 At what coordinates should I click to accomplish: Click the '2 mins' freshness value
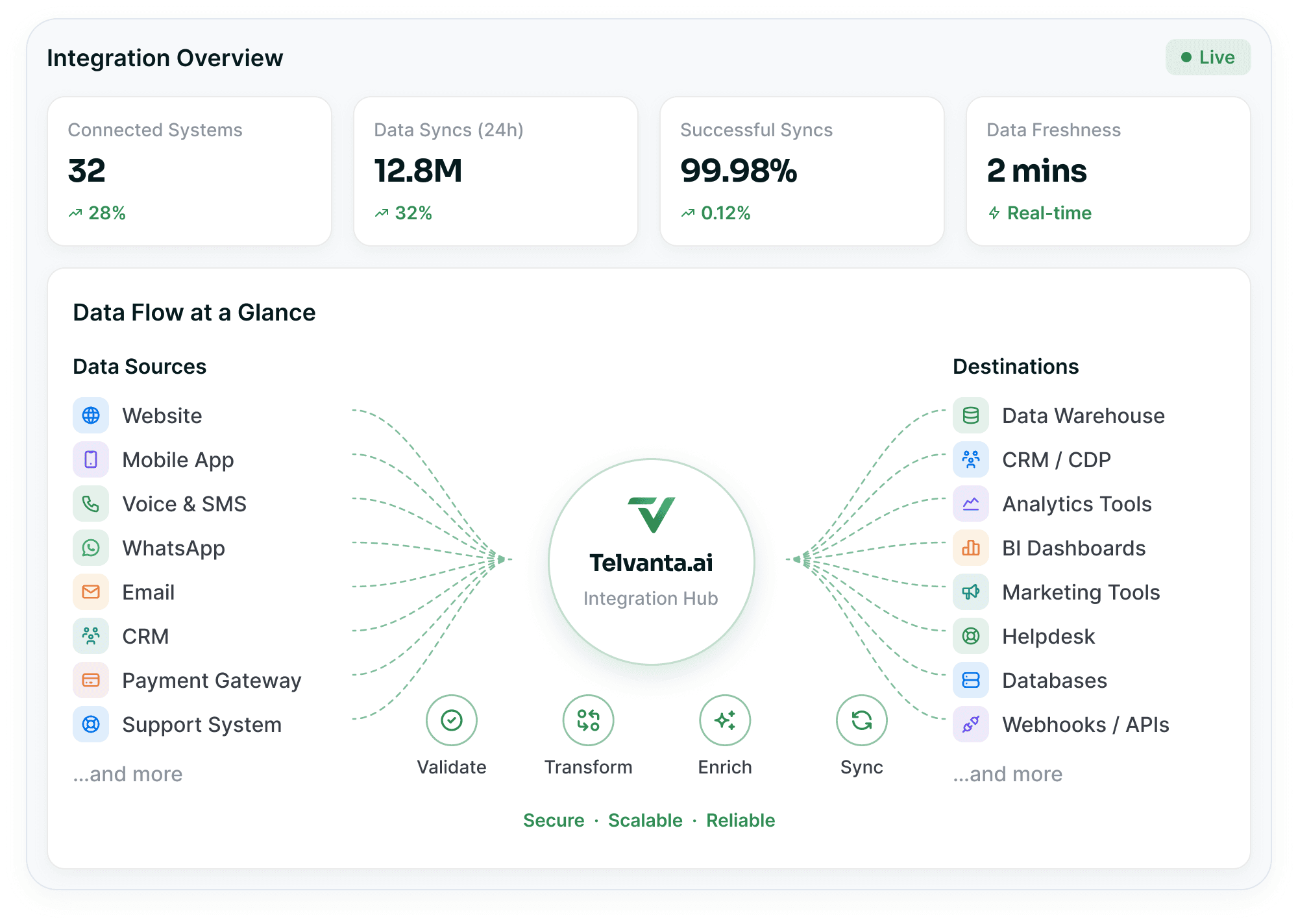[1036, 171]
